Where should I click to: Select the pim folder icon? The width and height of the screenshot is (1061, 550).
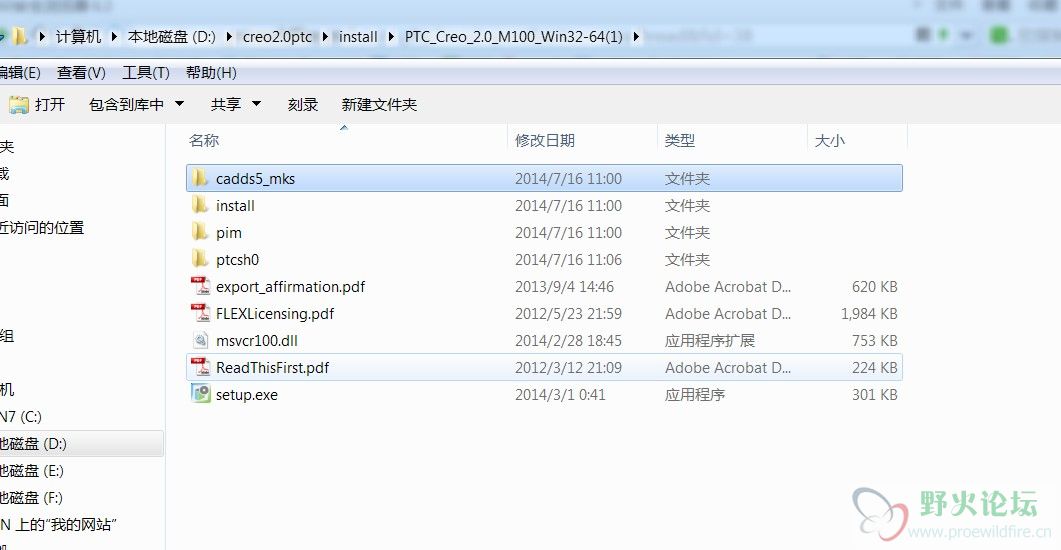pyautogui.click(x=200, y=232)
